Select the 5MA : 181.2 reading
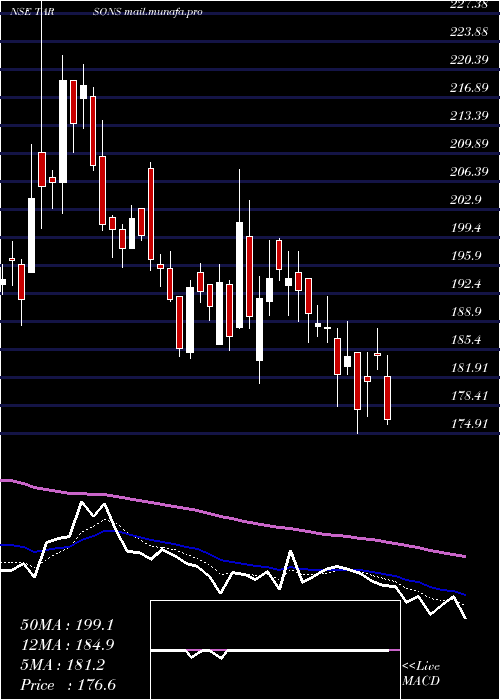 62,665
